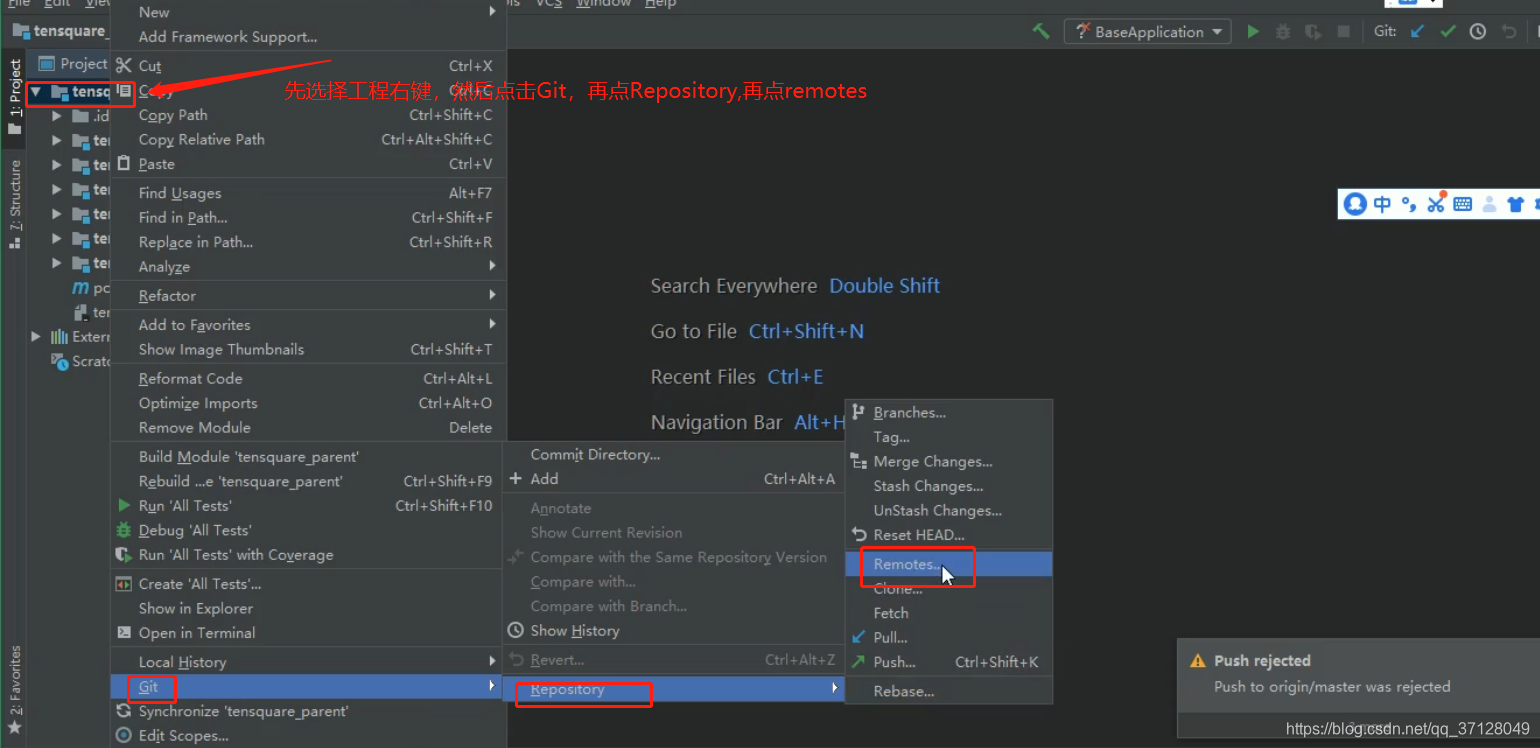Click the Git Rollback undo arrow icon
The image size is (1540, 748).
click(1508, 32)
